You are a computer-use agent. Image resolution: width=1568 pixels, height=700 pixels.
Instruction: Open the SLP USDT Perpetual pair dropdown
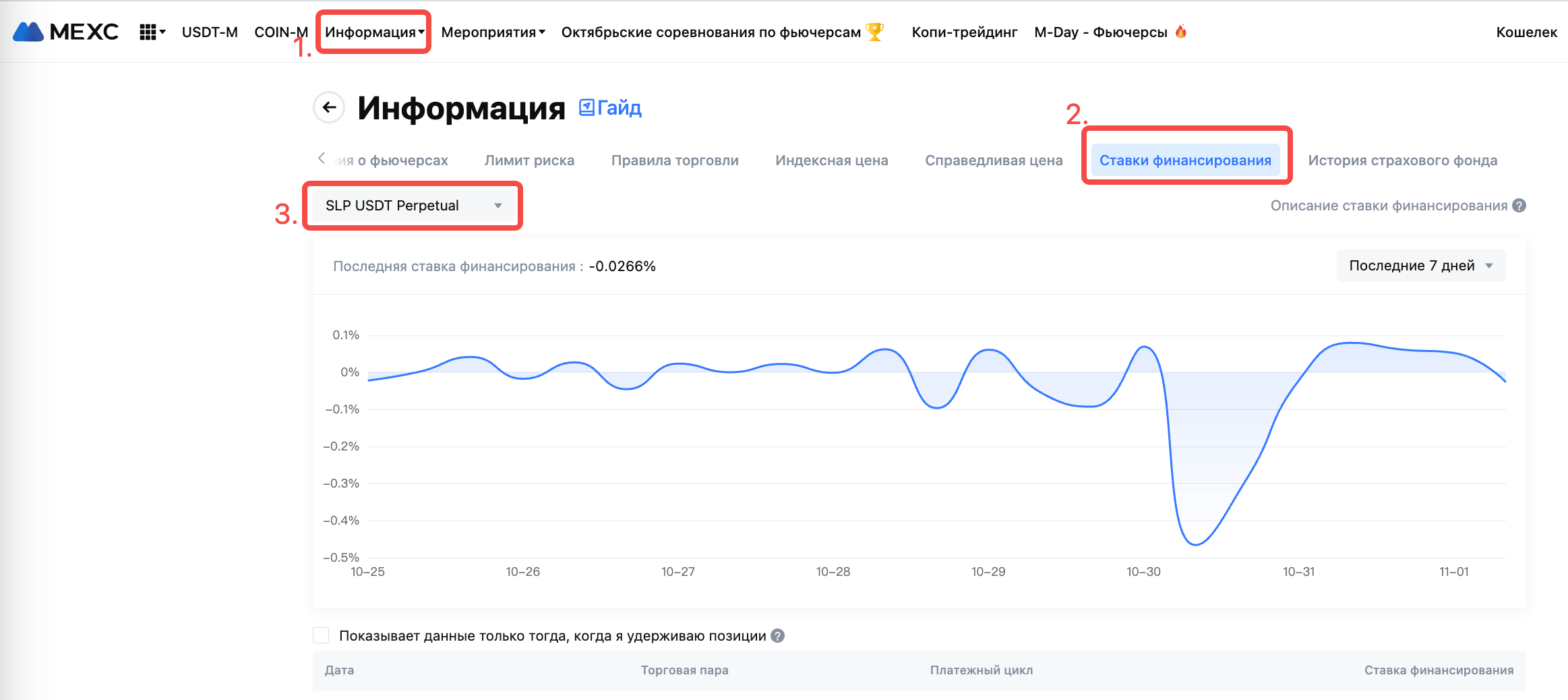tap(413, 206)
